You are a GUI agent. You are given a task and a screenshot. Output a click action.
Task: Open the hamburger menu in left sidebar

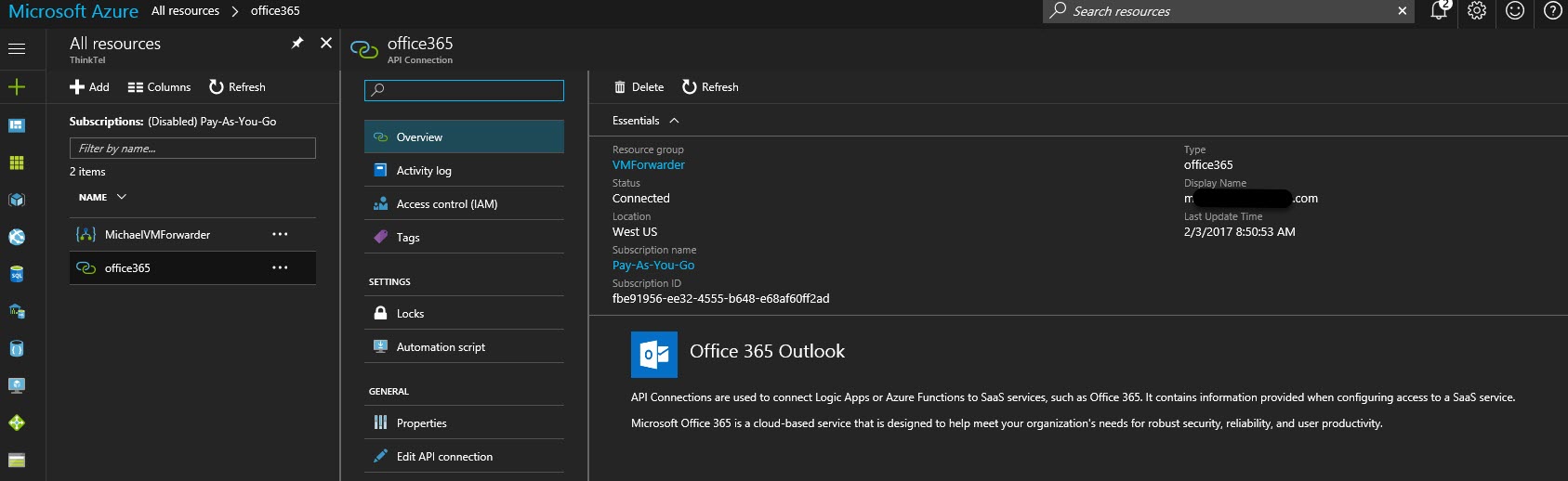(x=17, y=49)
